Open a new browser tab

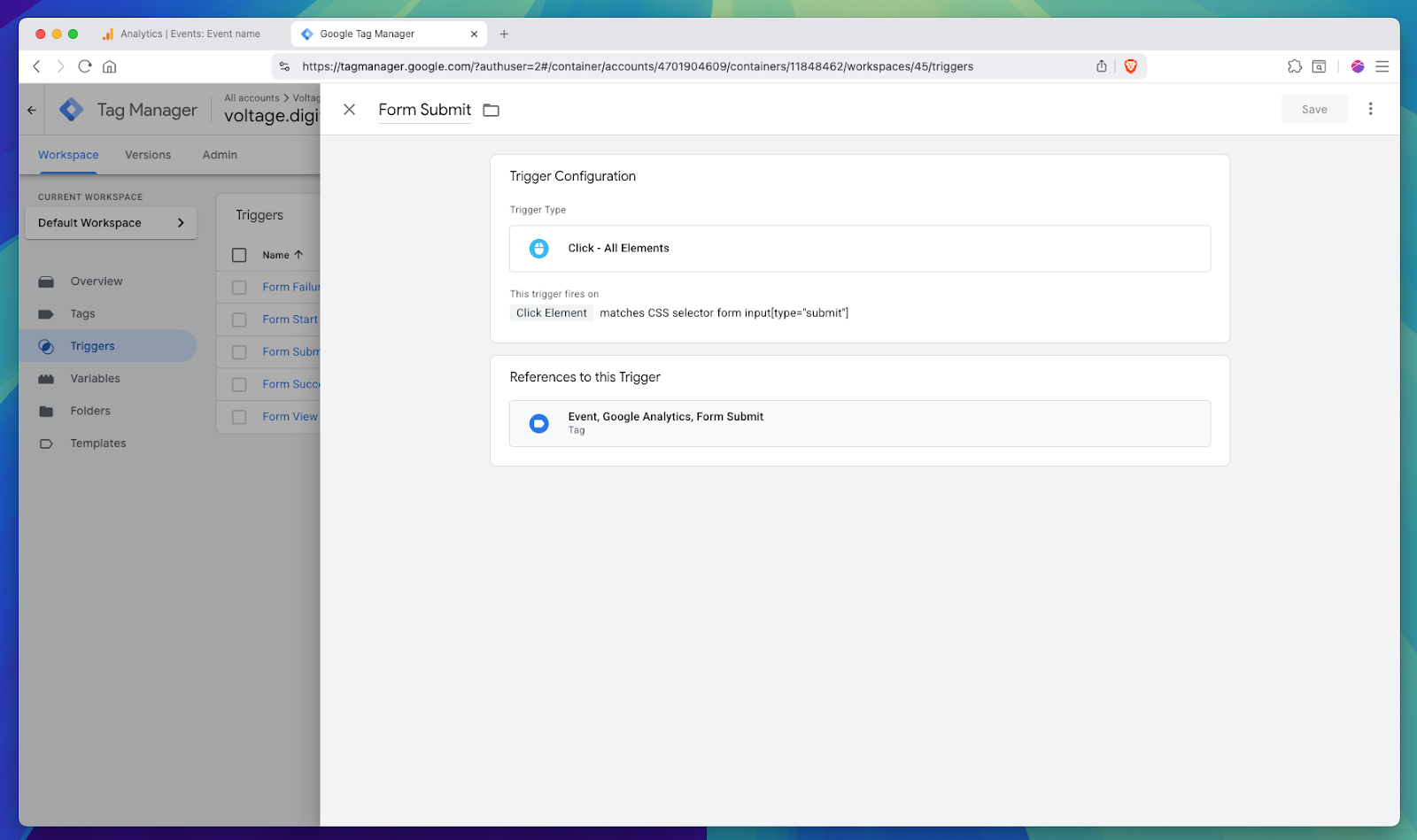(x=504, y=34)
